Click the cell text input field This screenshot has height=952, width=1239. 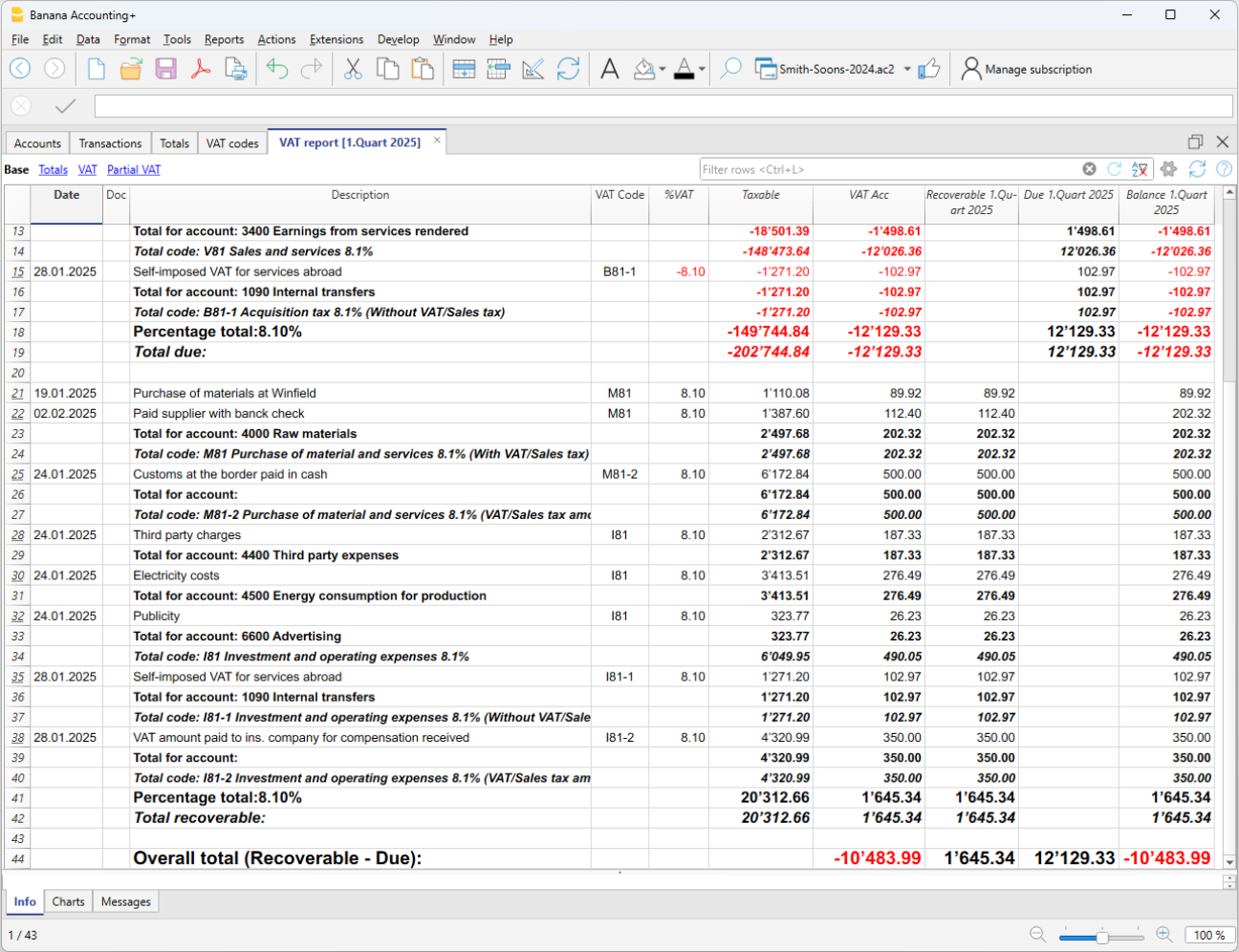(x=663, y=106)
